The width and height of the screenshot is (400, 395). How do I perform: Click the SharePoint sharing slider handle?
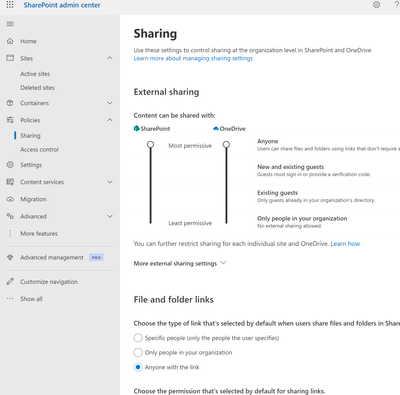[x=151, y=144]
